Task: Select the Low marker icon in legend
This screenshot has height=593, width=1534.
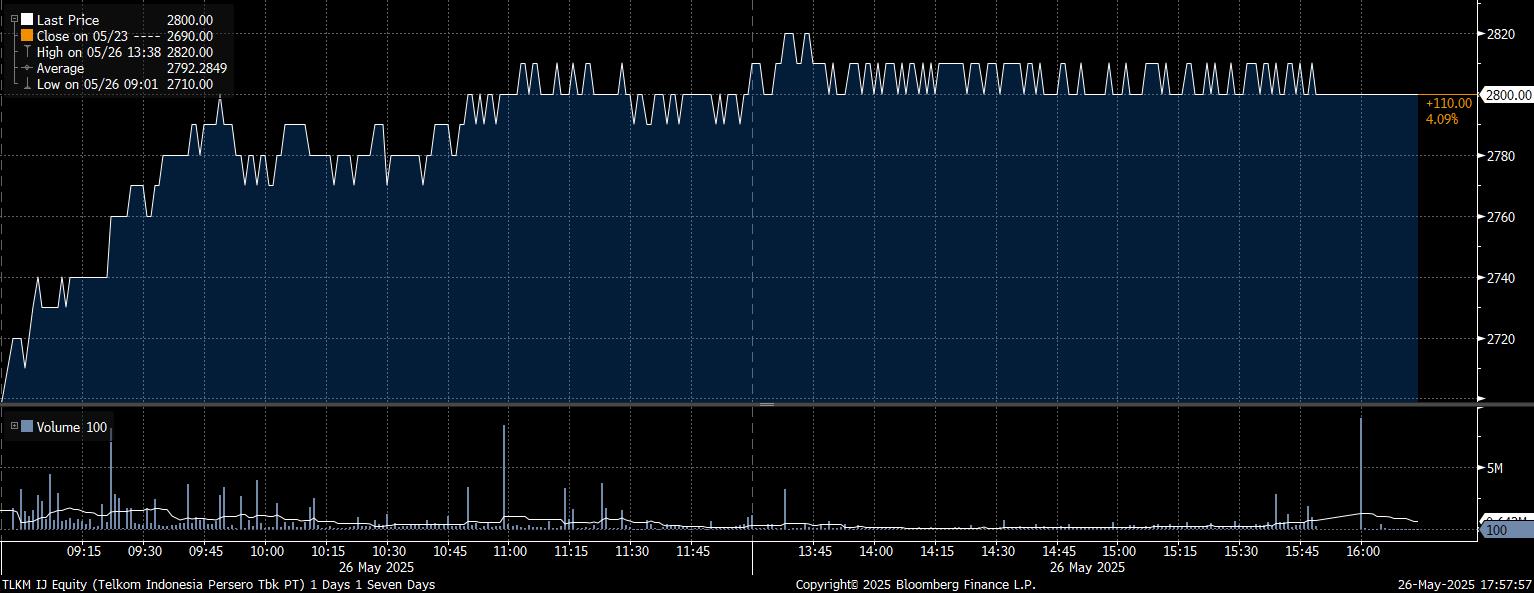Action: coord(26,84)
